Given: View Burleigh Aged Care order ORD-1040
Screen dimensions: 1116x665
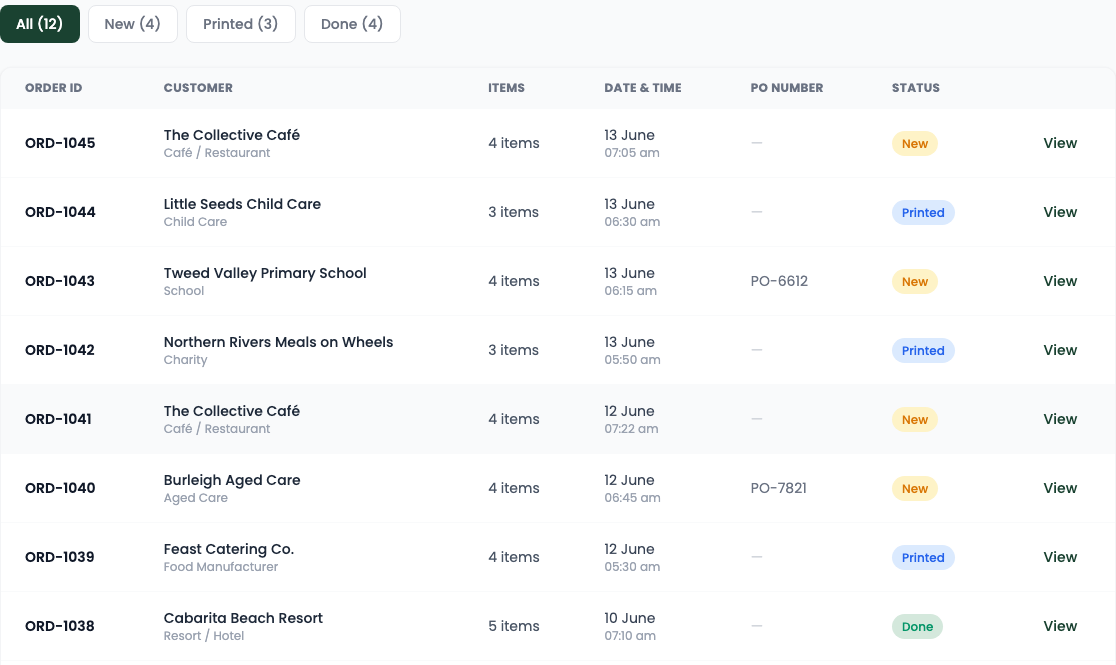Looking at the screenshot, I should click(1060, 488).
